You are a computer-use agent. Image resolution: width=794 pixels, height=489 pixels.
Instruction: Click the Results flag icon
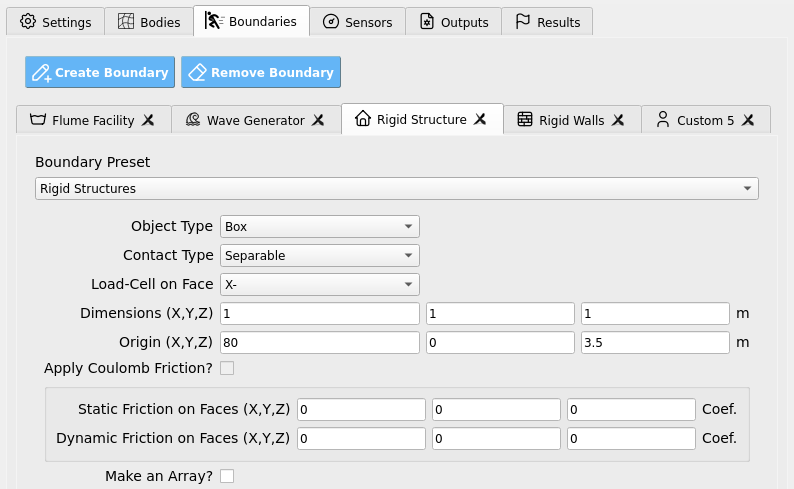click(522, 22)
